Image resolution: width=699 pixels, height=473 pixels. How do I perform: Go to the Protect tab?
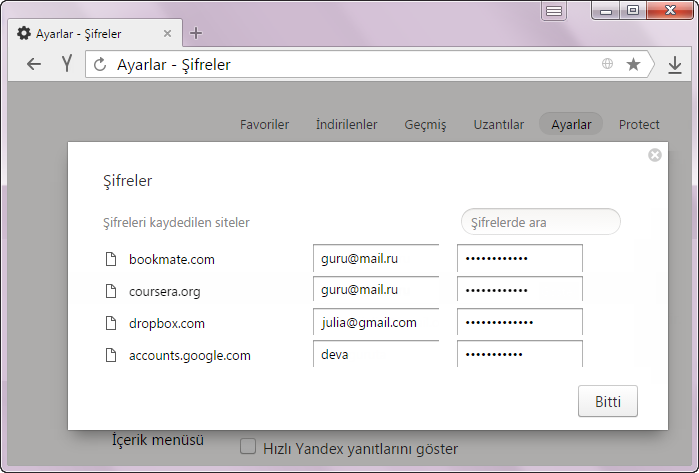tap(639, 124)
